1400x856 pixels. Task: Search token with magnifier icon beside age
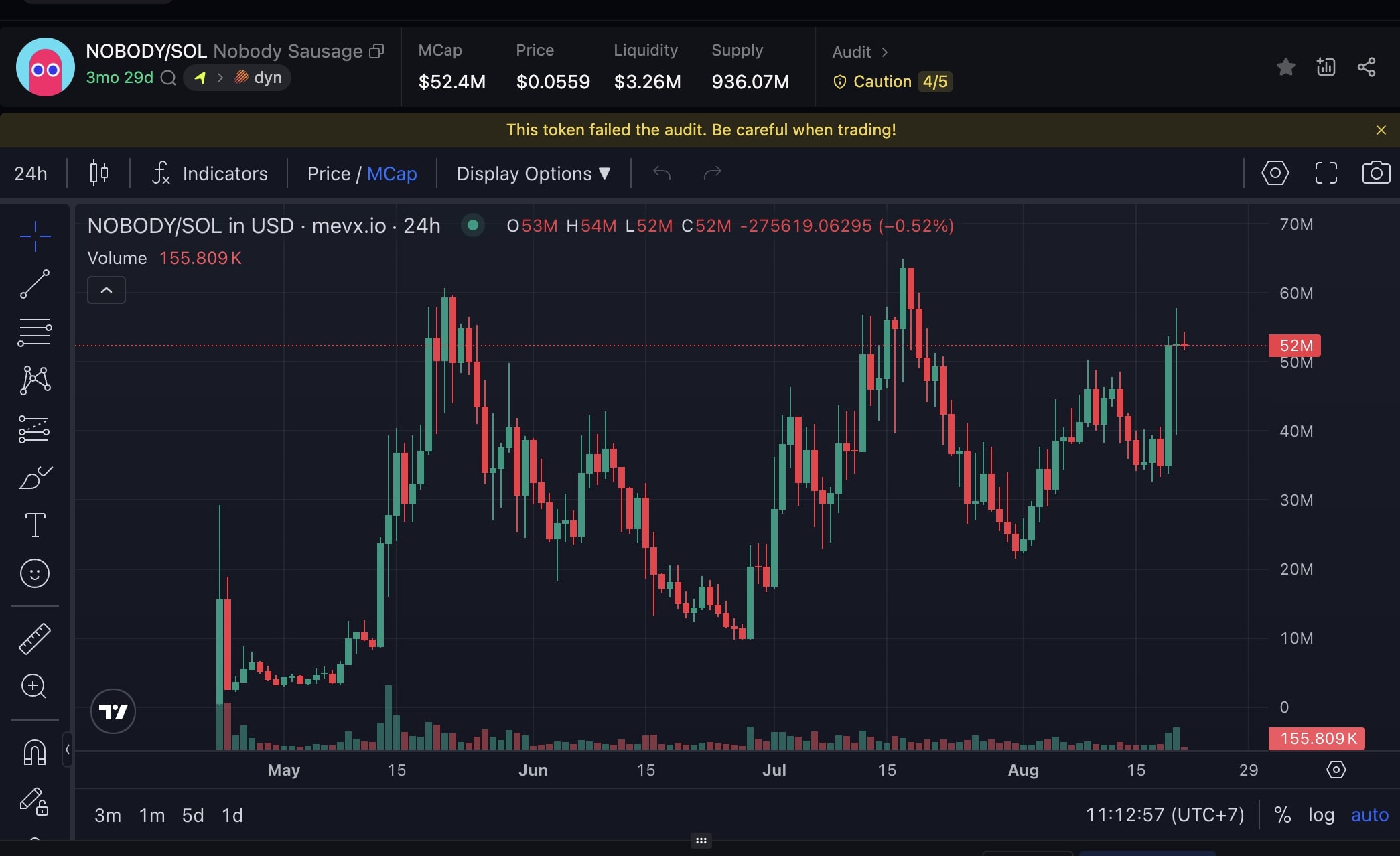point(169,78)
